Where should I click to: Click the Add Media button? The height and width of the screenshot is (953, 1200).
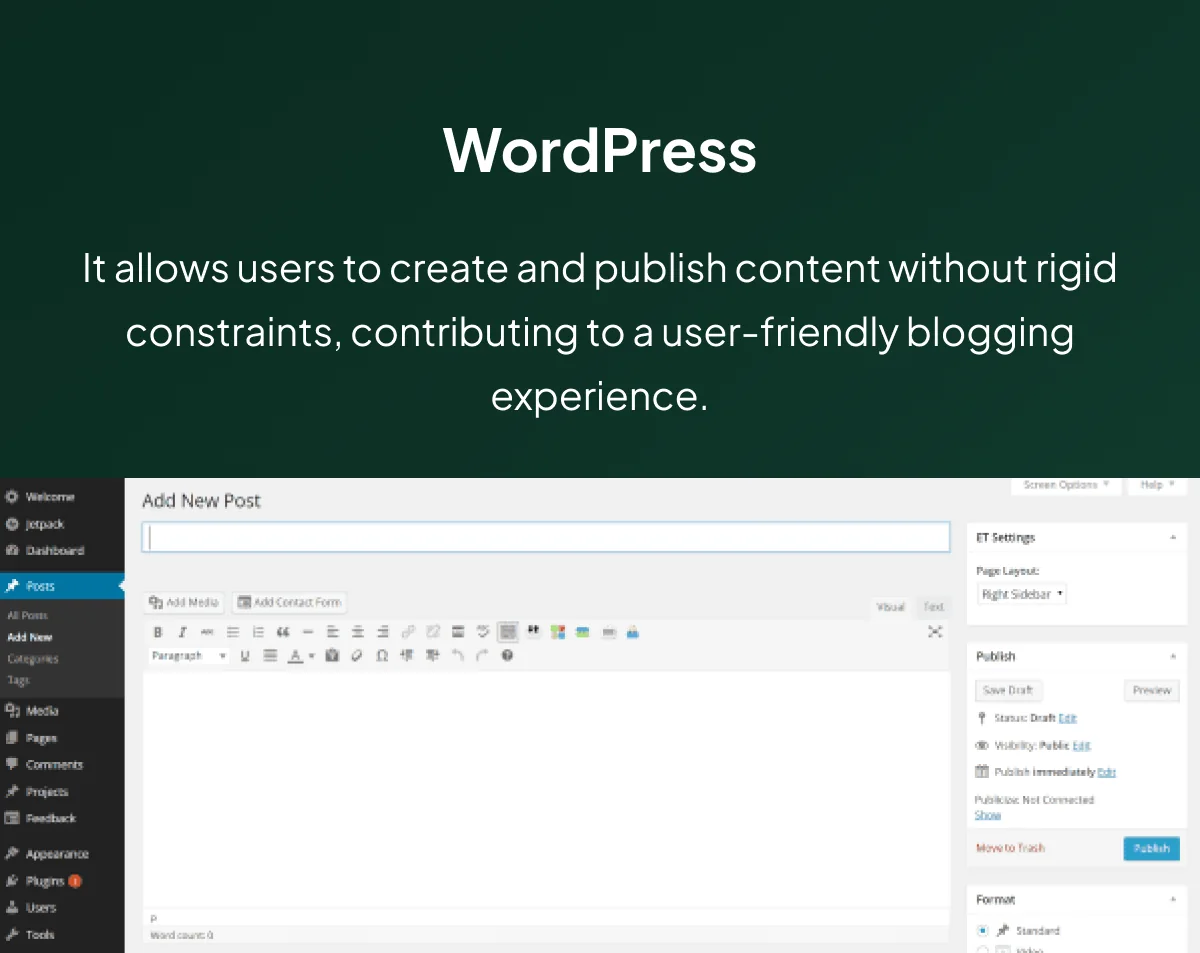184,602
